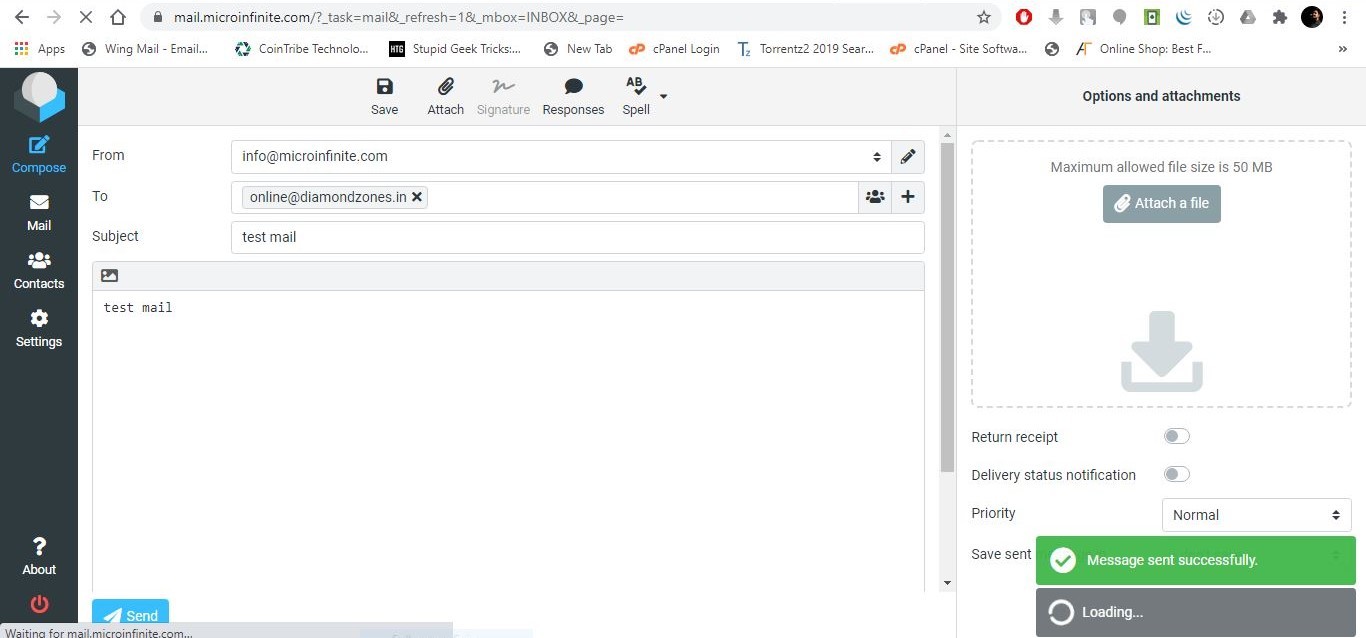Click the Maximum allowed file size text

(1161, 167)
